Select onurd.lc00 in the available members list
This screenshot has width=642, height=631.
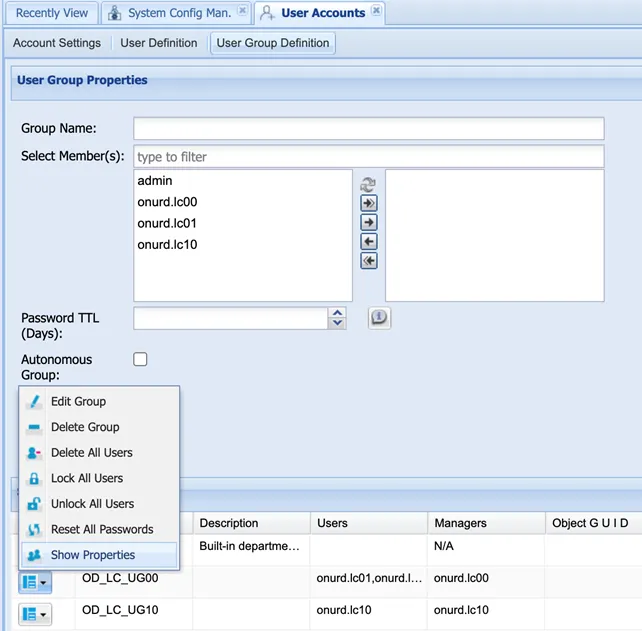[x=242, y=202]
